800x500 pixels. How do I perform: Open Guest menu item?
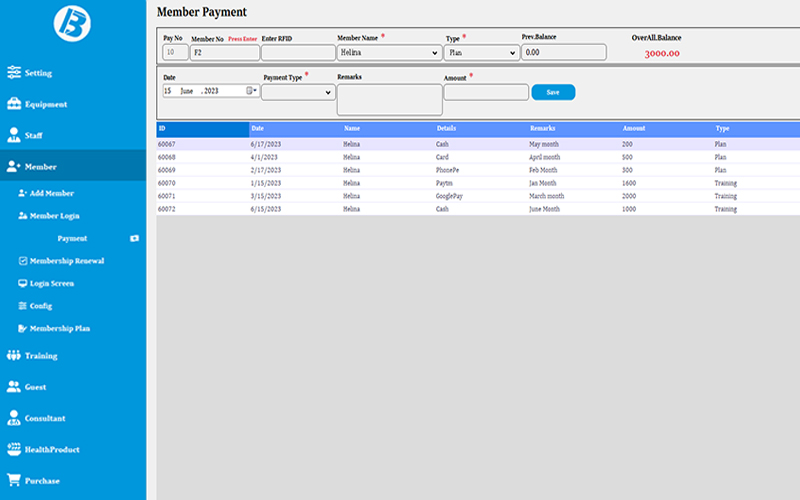[x=73, y=387]
